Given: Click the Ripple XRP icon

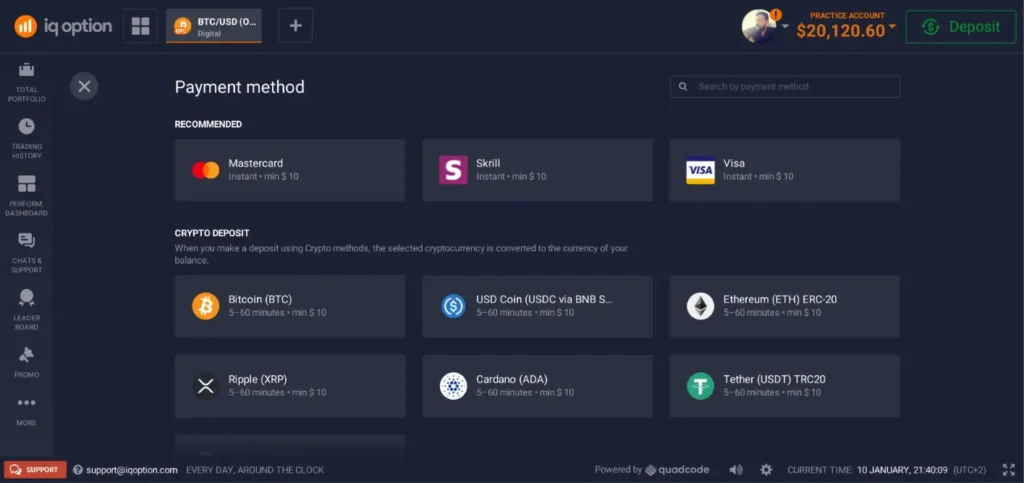Looking at the screenshot, I should click(x=206, y=386).
